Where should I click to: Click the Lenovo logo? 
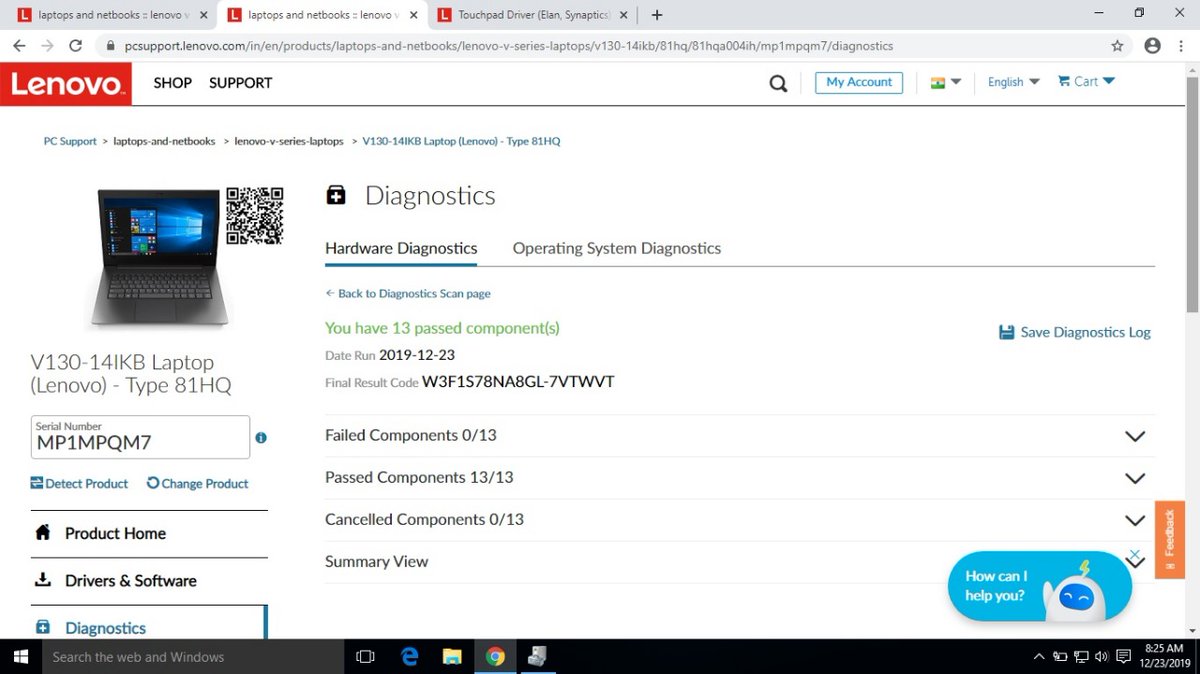[x=66, y=84]
